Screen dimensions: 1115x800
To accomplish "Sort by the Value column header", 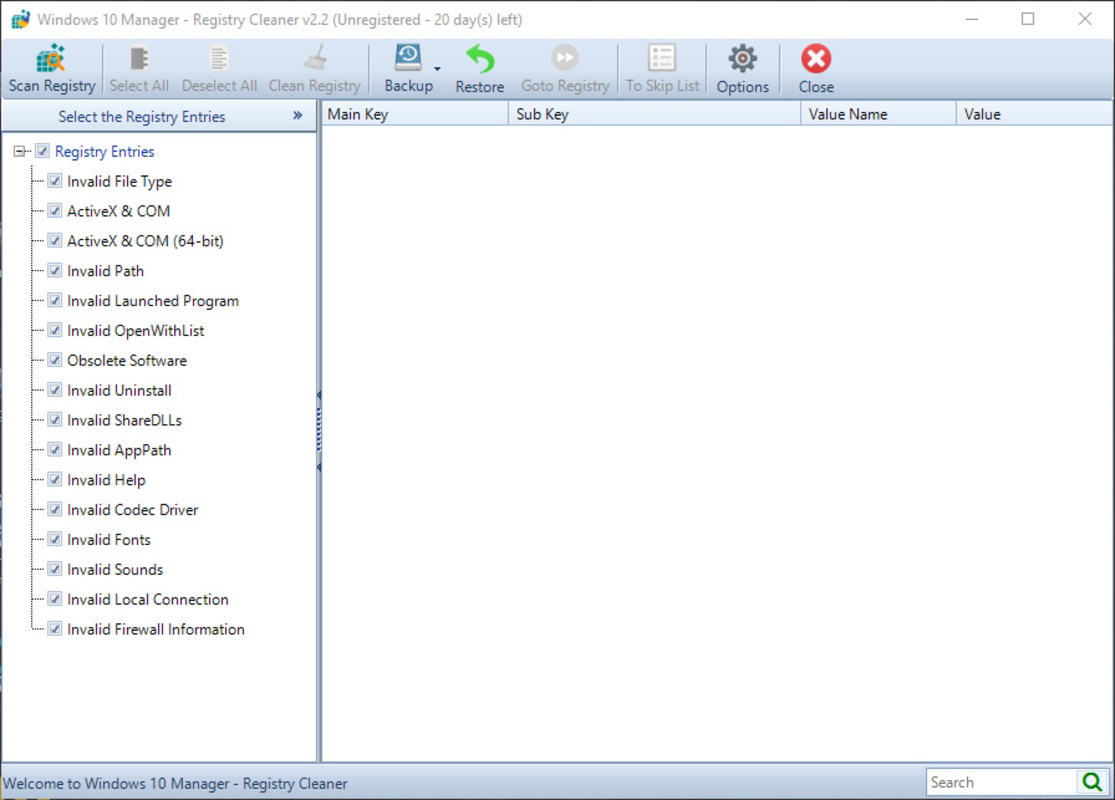I will [x=1035, y=114].
